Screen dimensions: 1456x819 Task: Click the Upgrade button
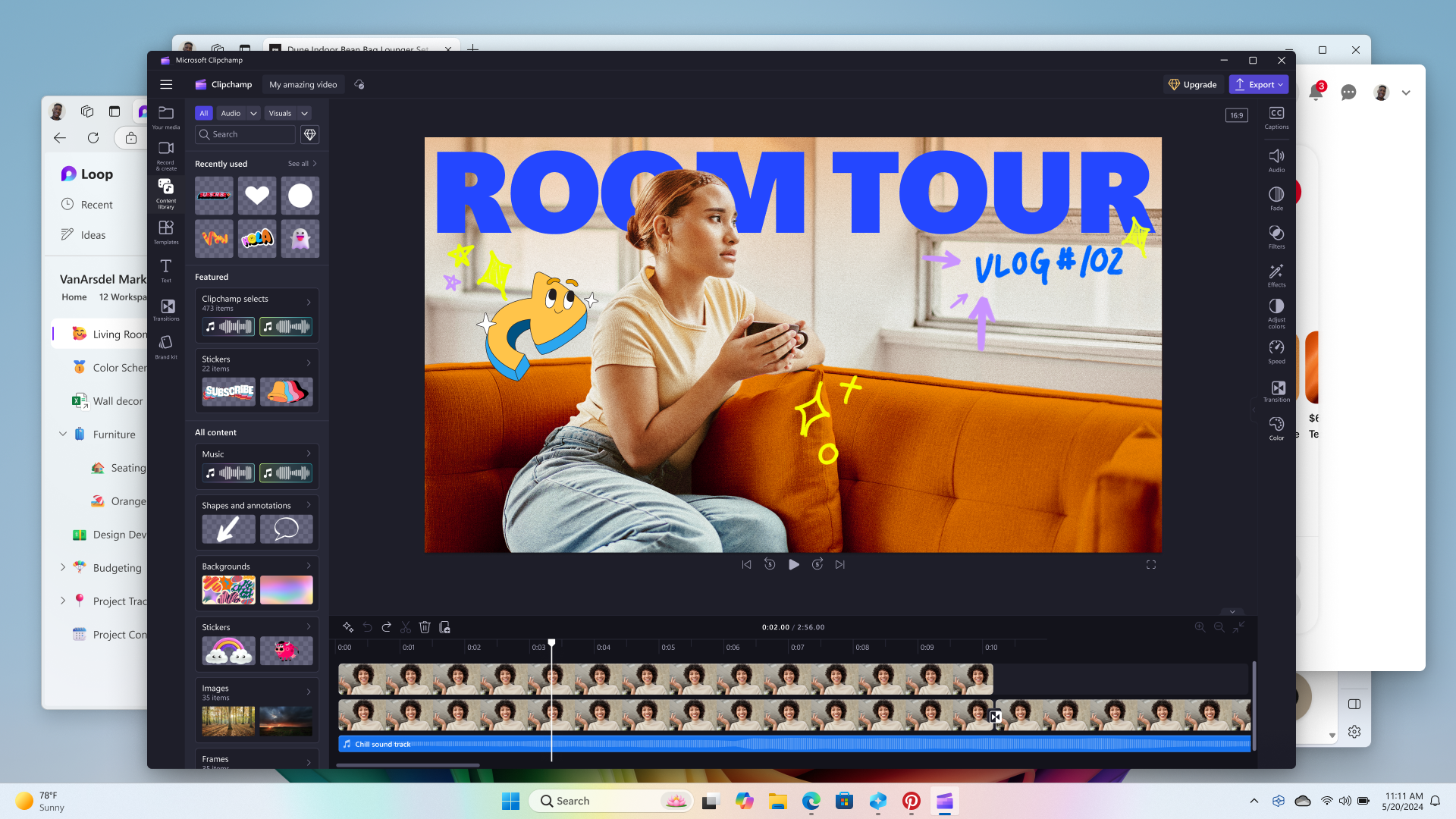pyautogui.click(x=1193, y=85)
